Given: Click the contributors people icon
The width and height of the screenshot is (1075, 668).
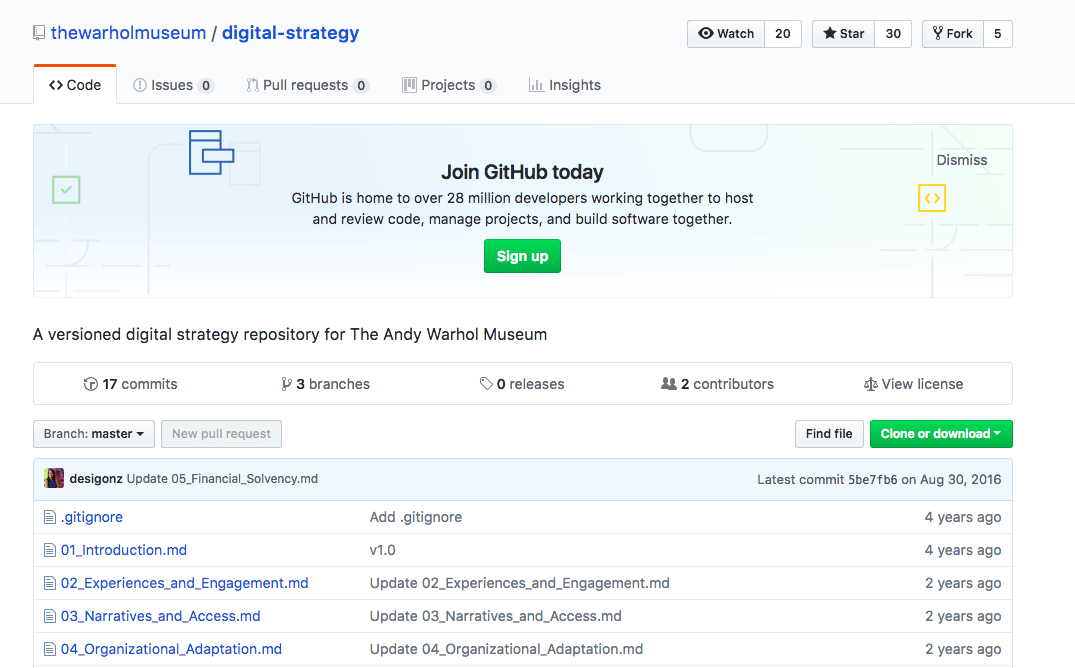Looking at the screenshot, I should tap(668, 384).
